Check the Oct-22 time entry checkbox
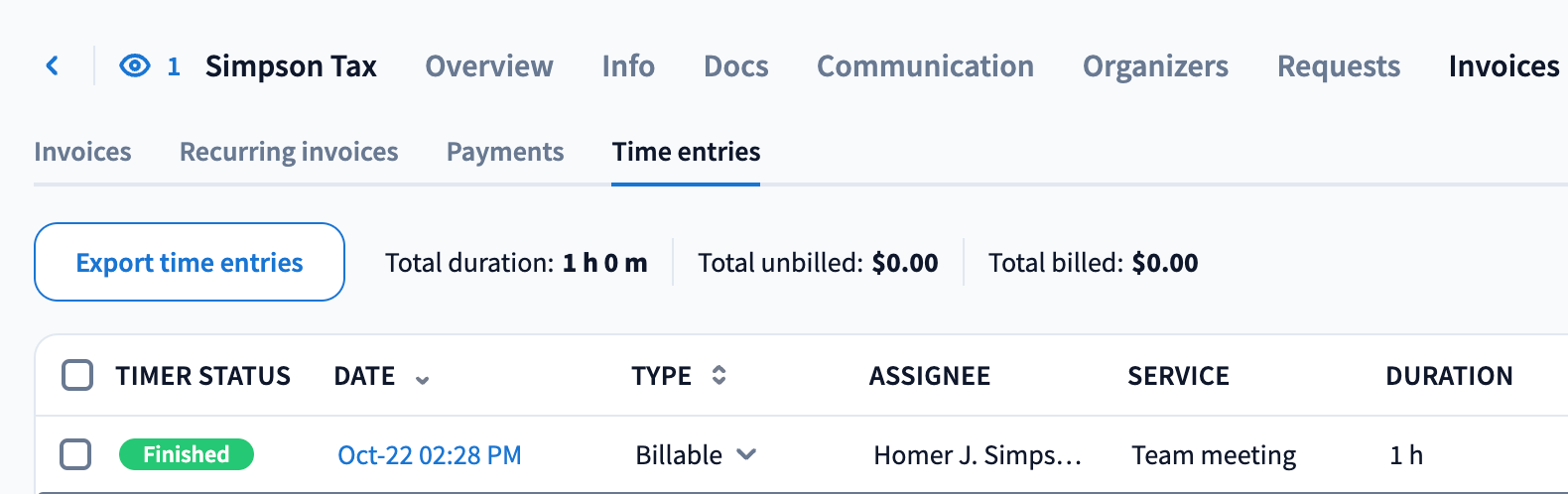1568x494 pixels. coord(75,454)
